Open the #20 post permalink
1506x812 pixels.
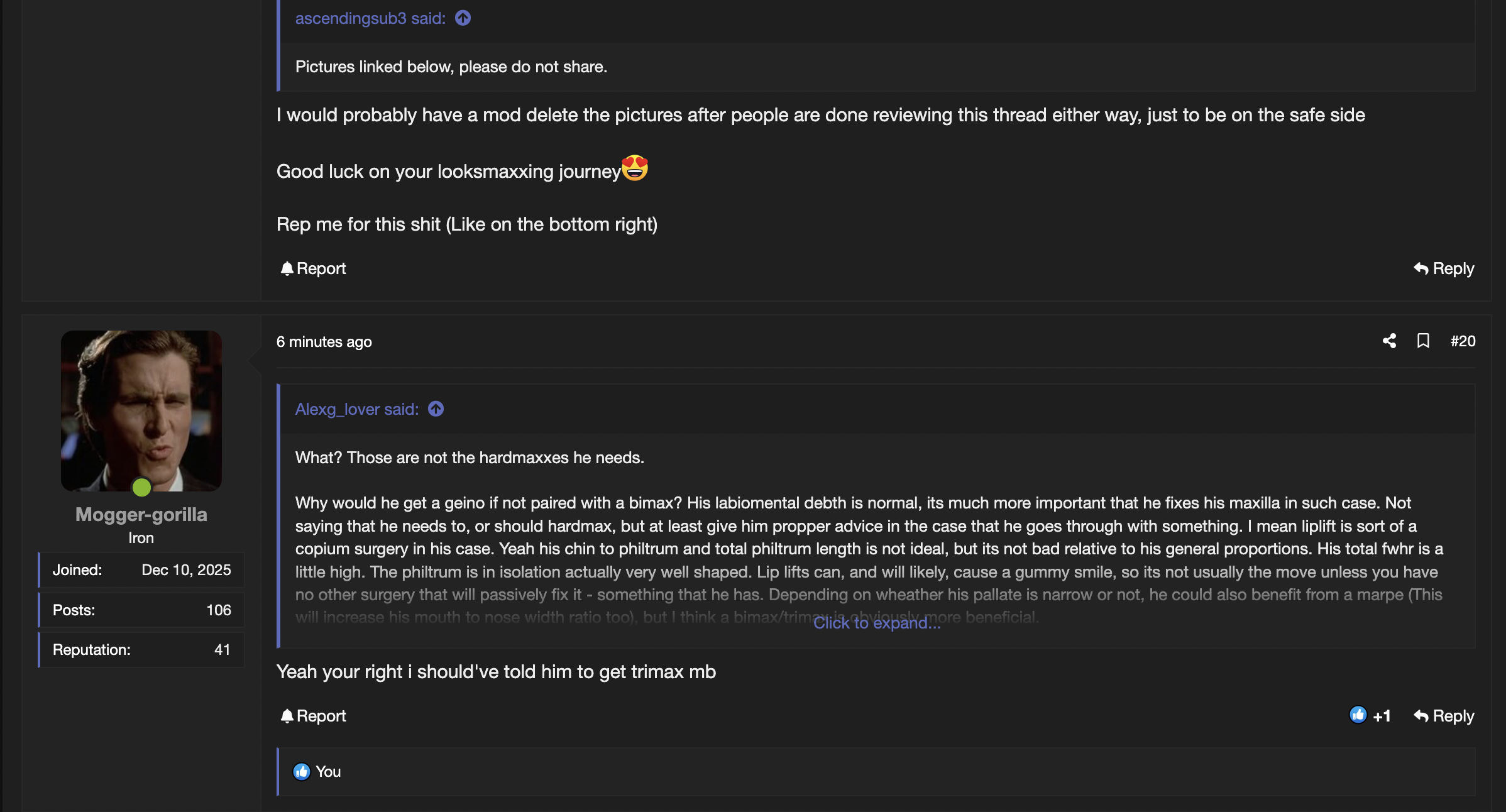1463,341
